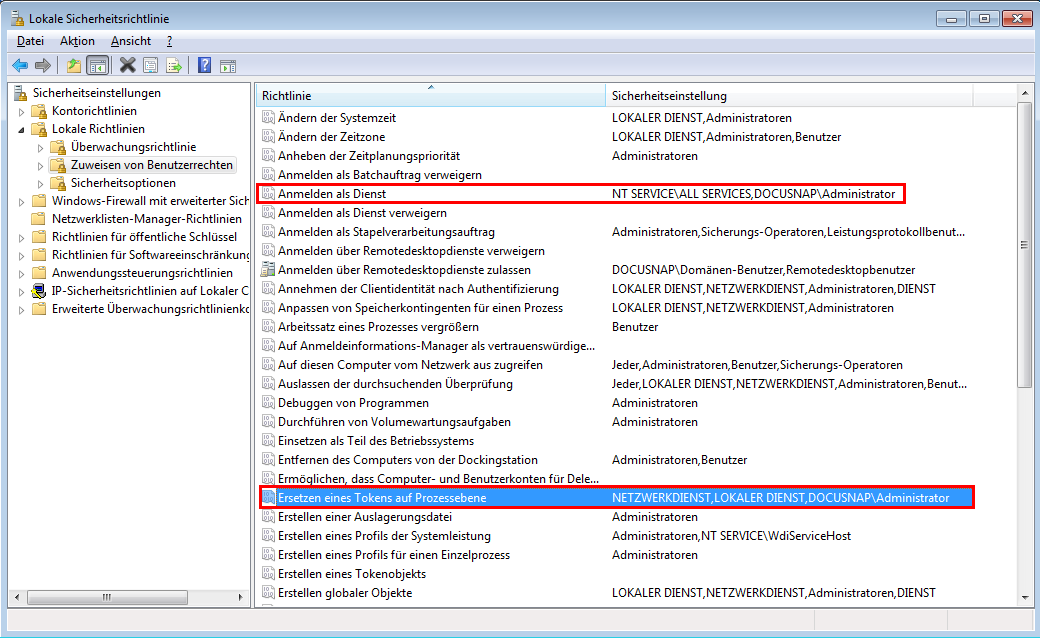Expand the Überwachungsrichtlinie node arrow
This screenshot has width=1040, height=638.
click(x=40, y=147)
